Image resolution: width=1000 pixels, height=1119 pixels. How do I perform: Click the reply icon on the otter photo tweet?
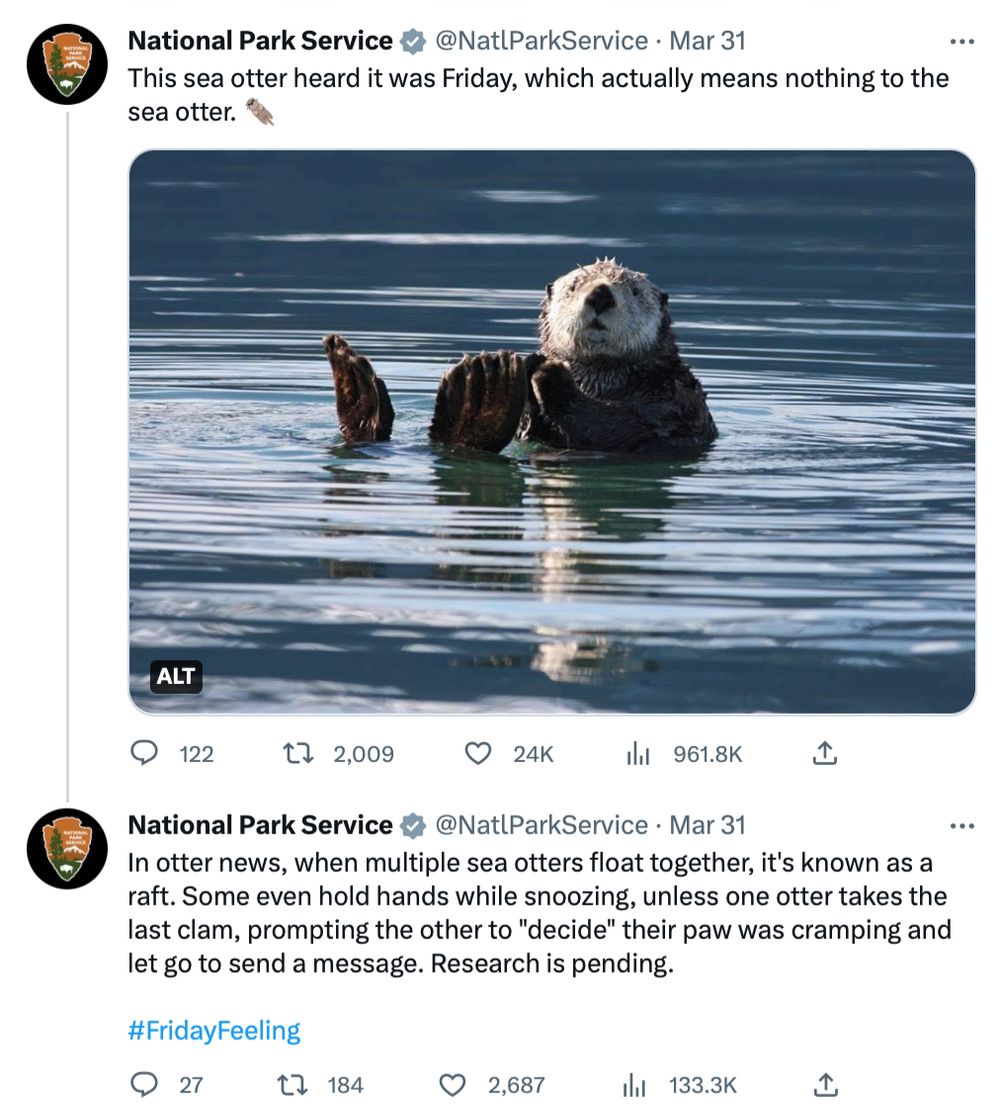click(145, 754)
